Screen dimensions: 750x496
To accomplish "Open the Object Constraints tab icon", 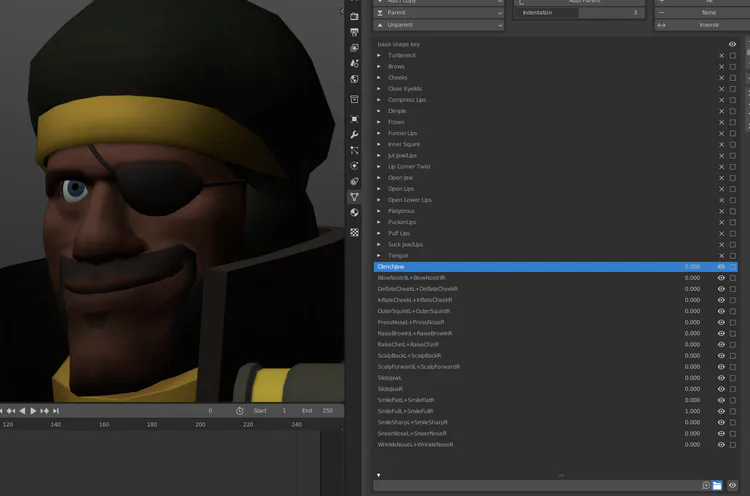I will tap(354, 181).
